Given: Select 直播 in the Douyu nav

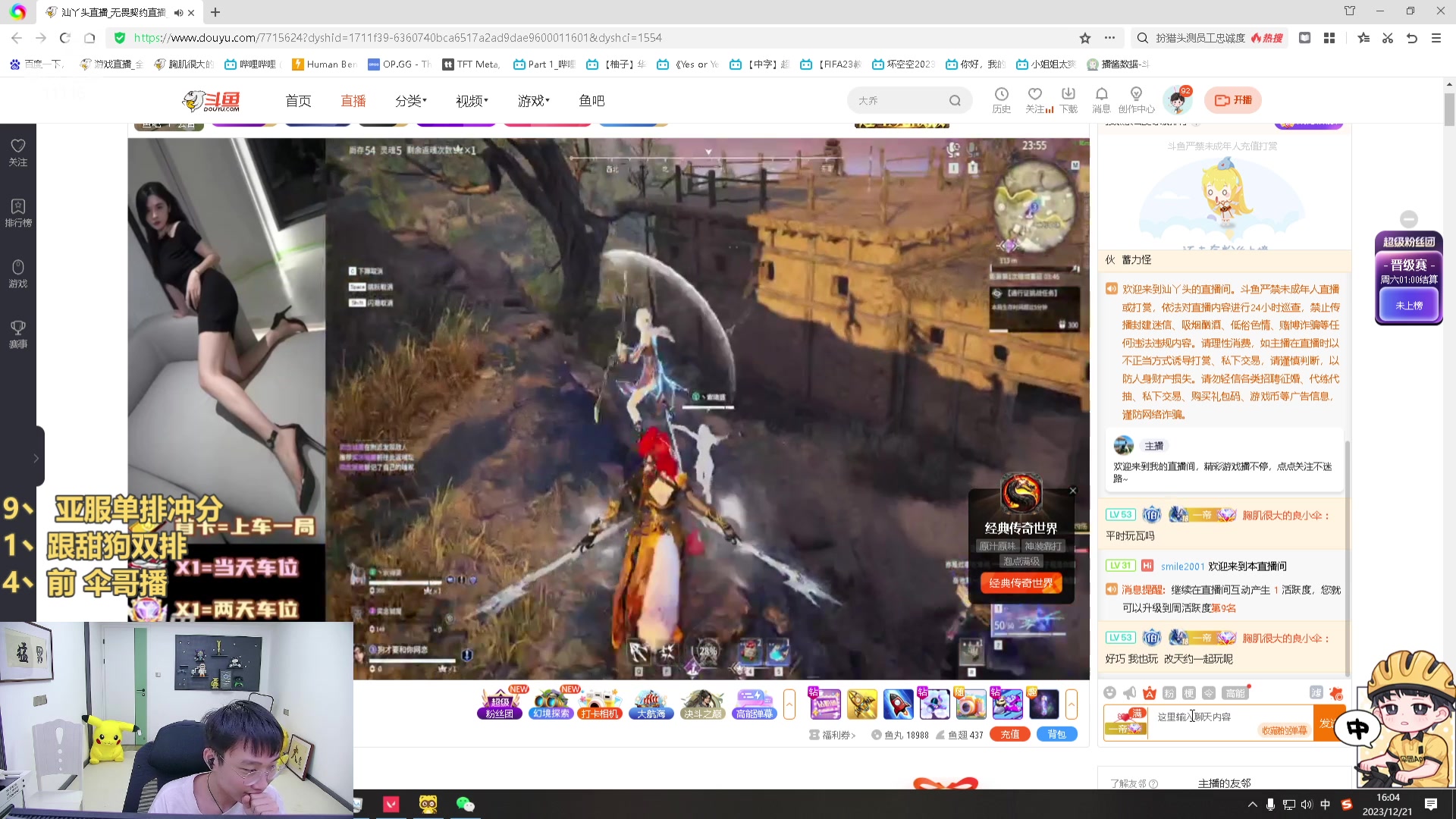Looking at the screenshot, I should (353, 101).
